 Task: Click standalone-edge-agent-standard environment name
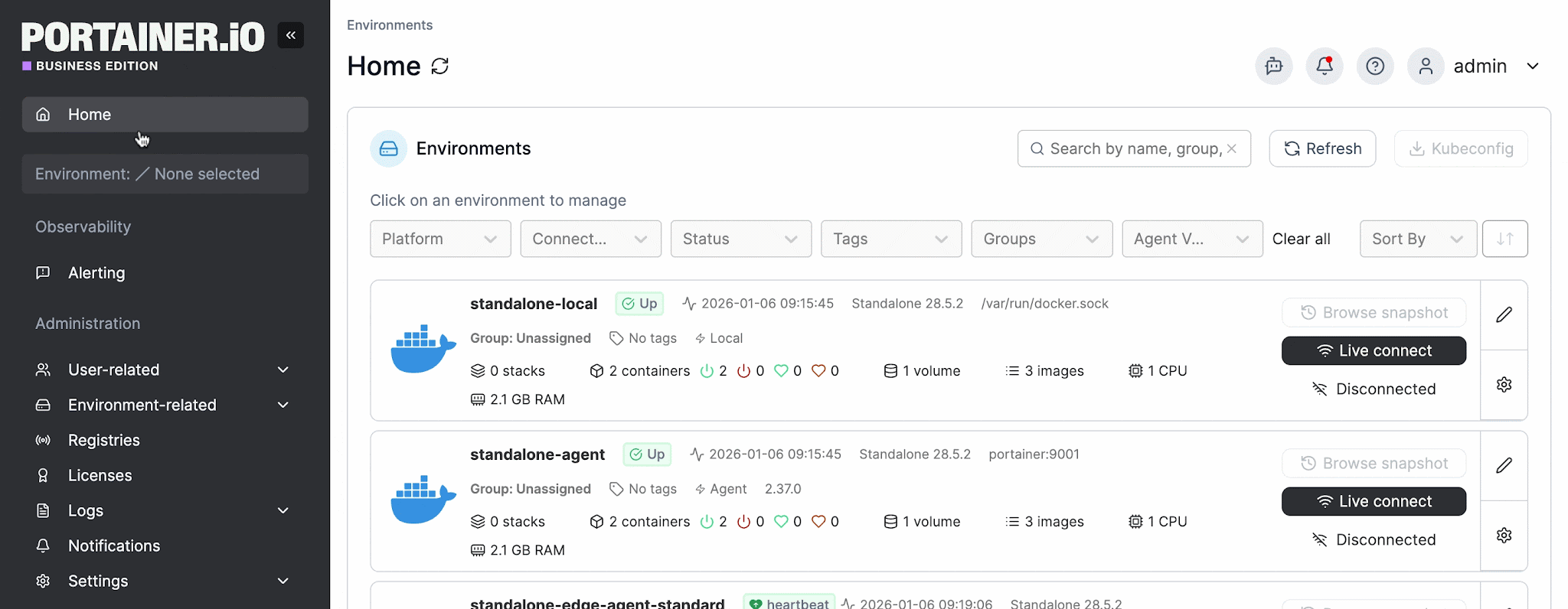pos(597,604)
